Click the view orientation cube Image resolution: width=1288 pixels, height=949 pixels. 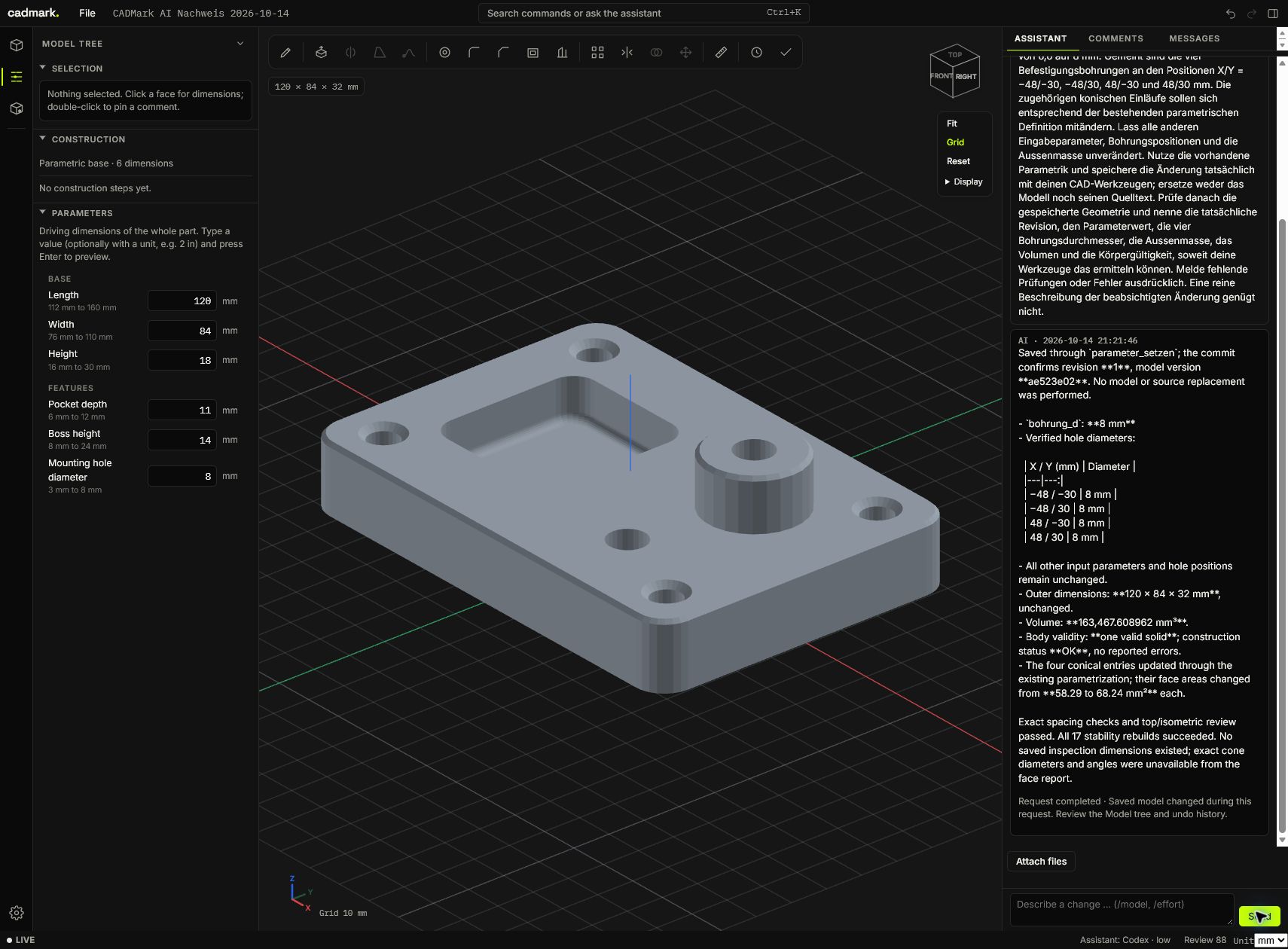(x=954, y=72)
